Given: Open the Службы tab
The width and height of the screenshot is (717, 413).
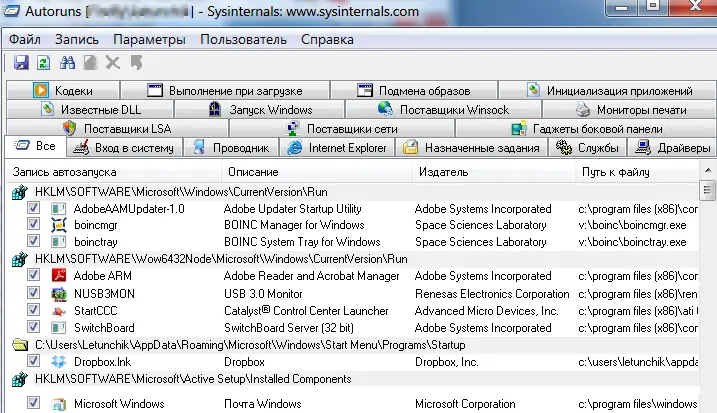Looking at the screenshot, I should coord(588,148).
